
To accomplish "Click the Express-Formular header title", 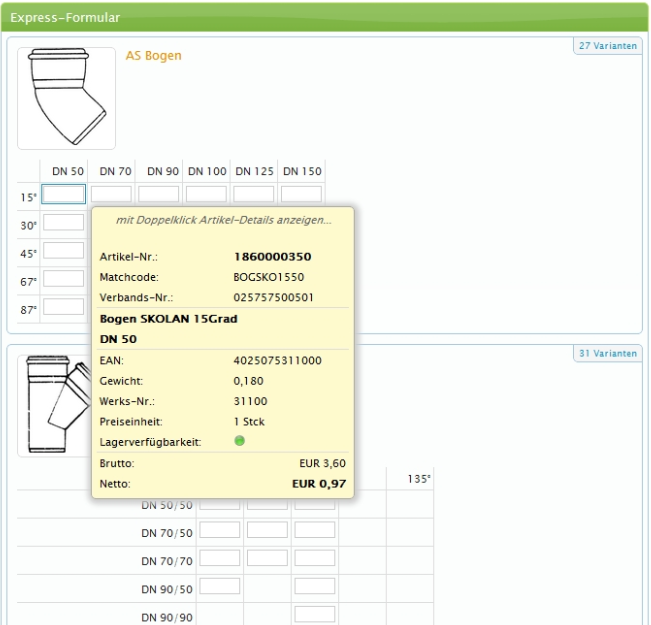I will click(x=65, y=17).
